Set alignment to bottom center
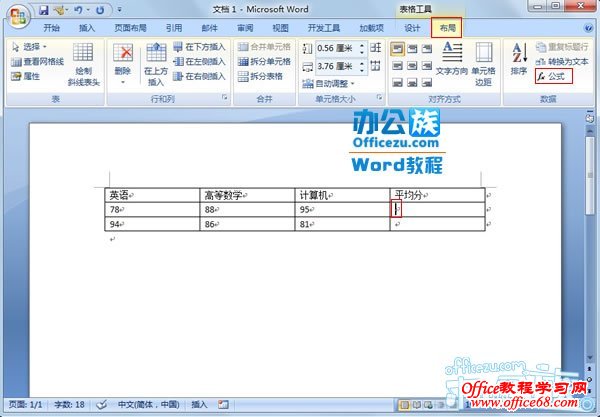Image resolution: width=600 pixels, height=417 pixels. pos(412,82)
